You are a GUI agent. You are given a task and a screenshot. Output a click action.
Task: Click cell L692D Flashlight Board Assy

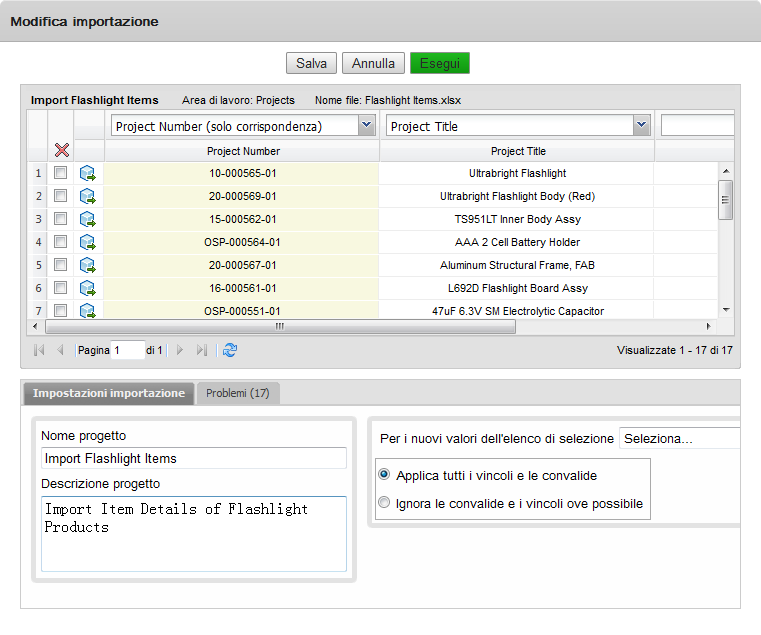[x=517, y=288]
